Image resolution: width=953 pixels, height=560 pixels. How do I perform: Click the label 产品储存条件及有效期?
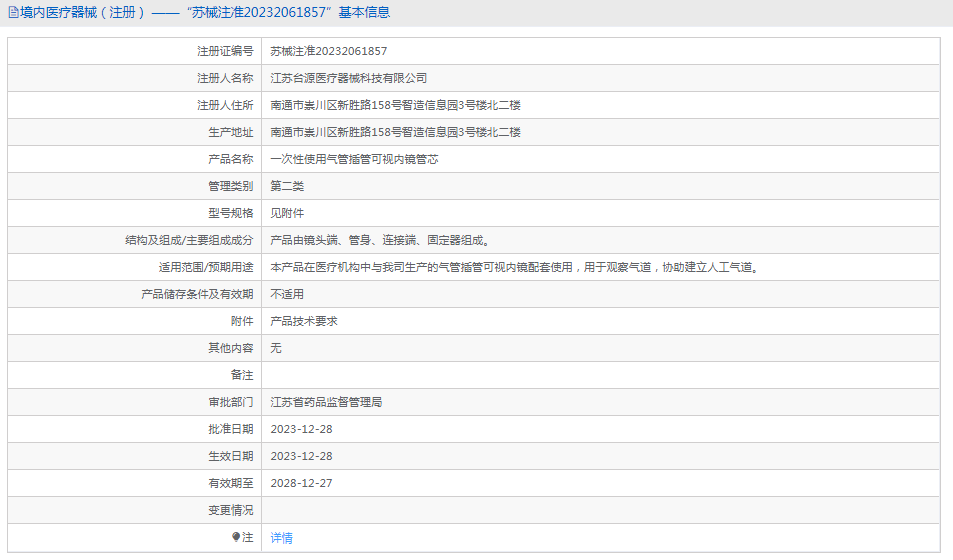pos(197,294)
